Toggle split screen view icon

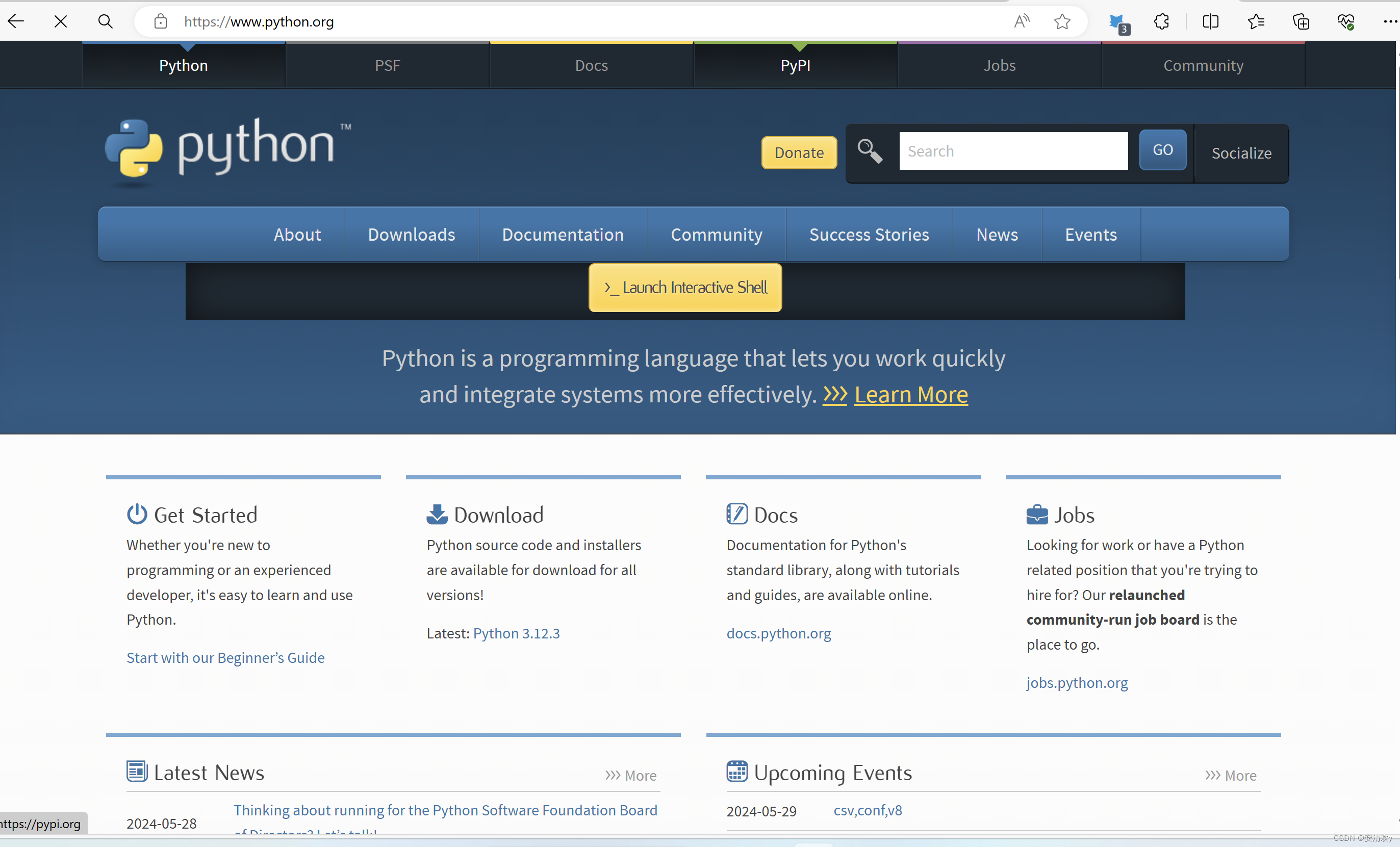coord(1210,21)
